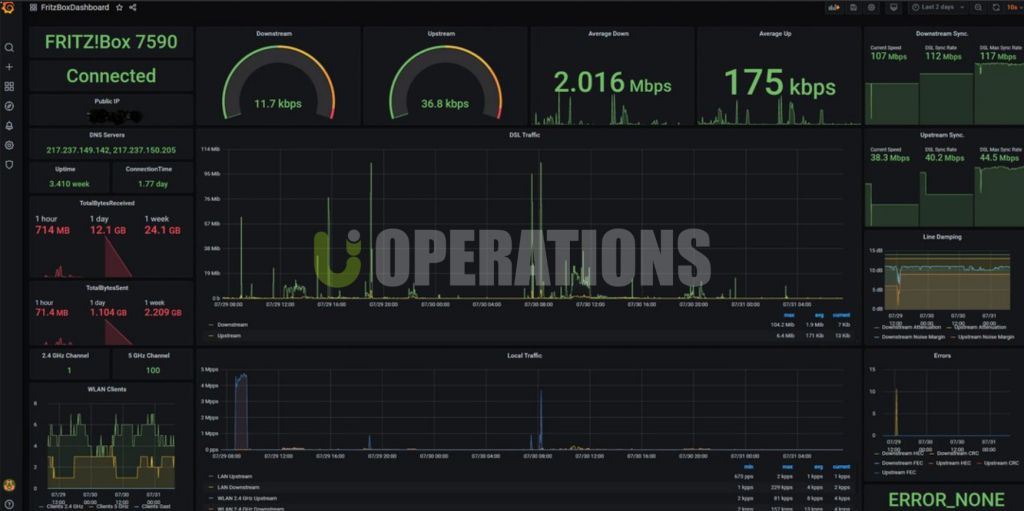The image size is (1024, 511).
Task: Share the dashboard via share icon
Action: tap(133, 8)
